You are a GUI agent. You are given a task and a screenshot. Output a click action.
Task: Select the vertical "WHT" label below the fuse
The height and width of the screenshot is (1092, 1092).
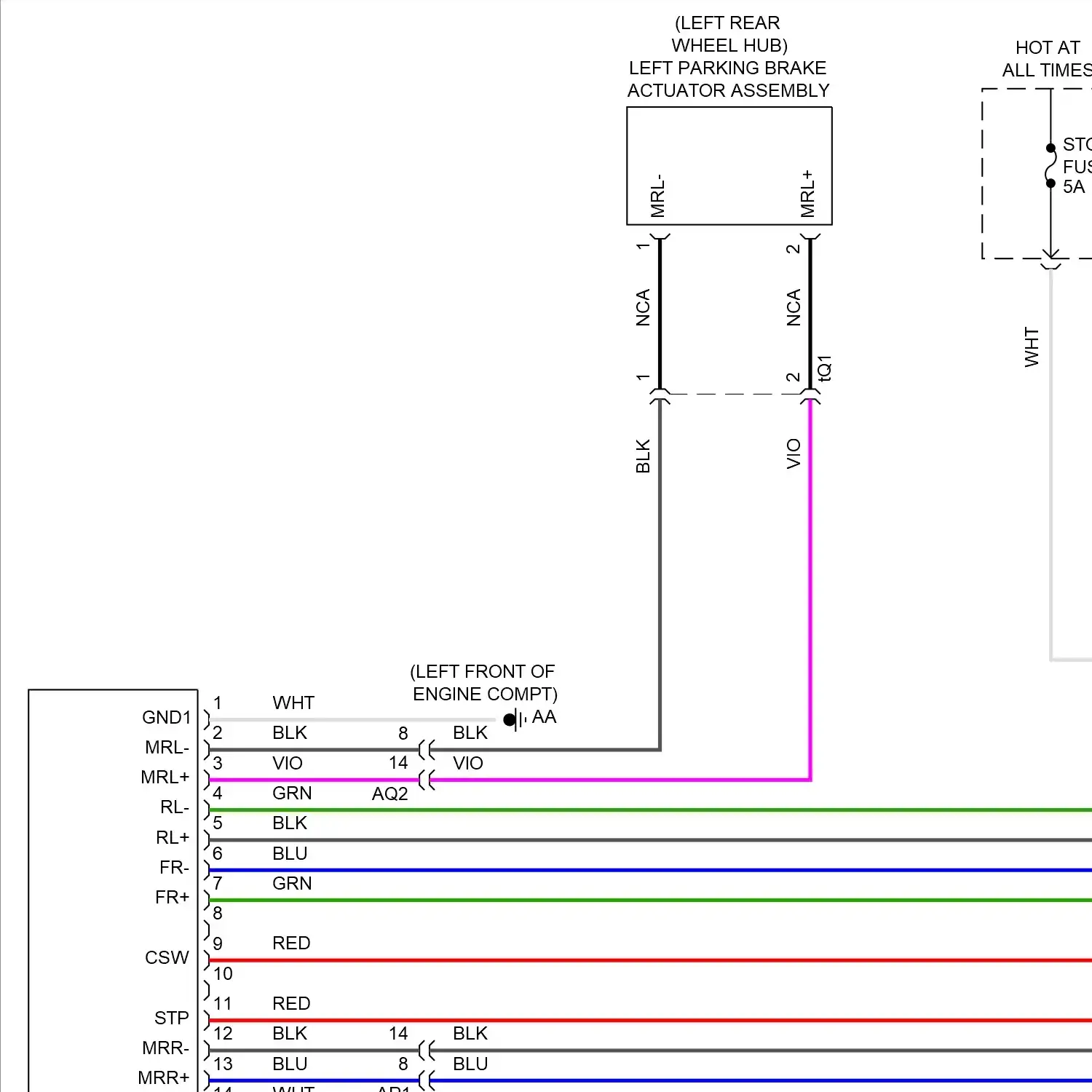[x=1032, y=347]
